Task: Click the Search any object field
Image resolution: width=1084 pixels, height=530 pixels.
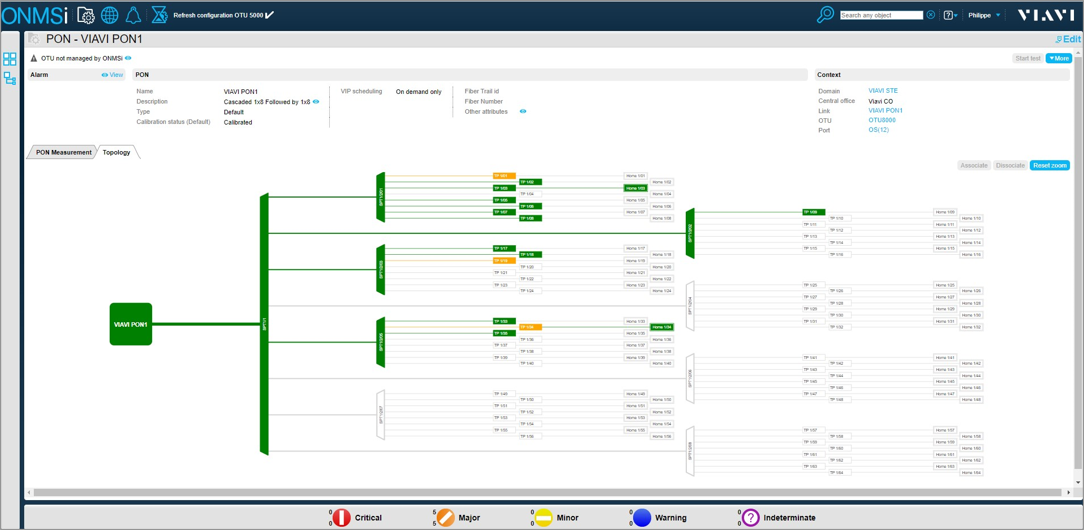Action: click(881, 15)
